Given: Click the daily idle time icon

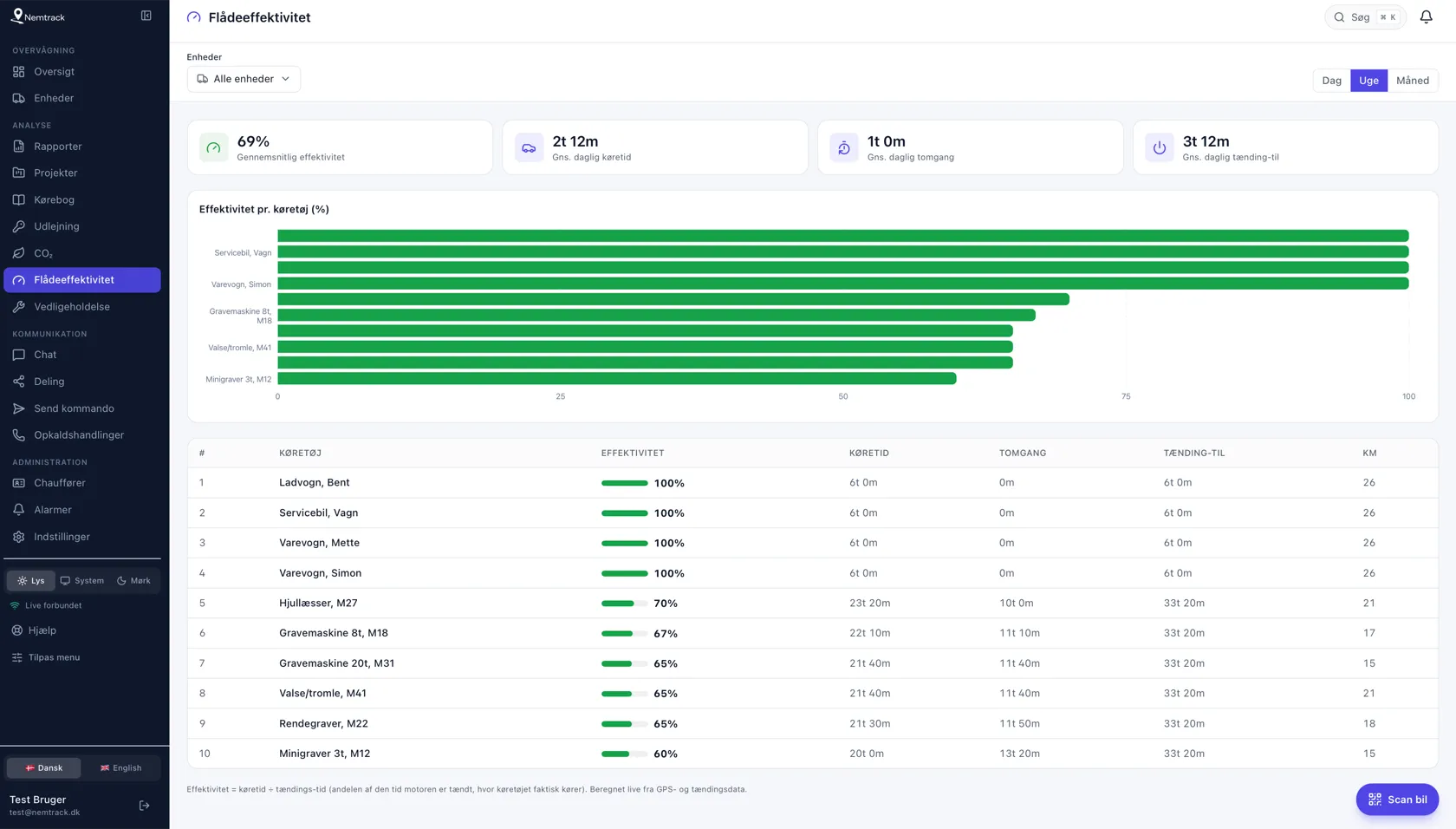Looking at the screenshot, I should pyautogui.click(x=844, y=147).
